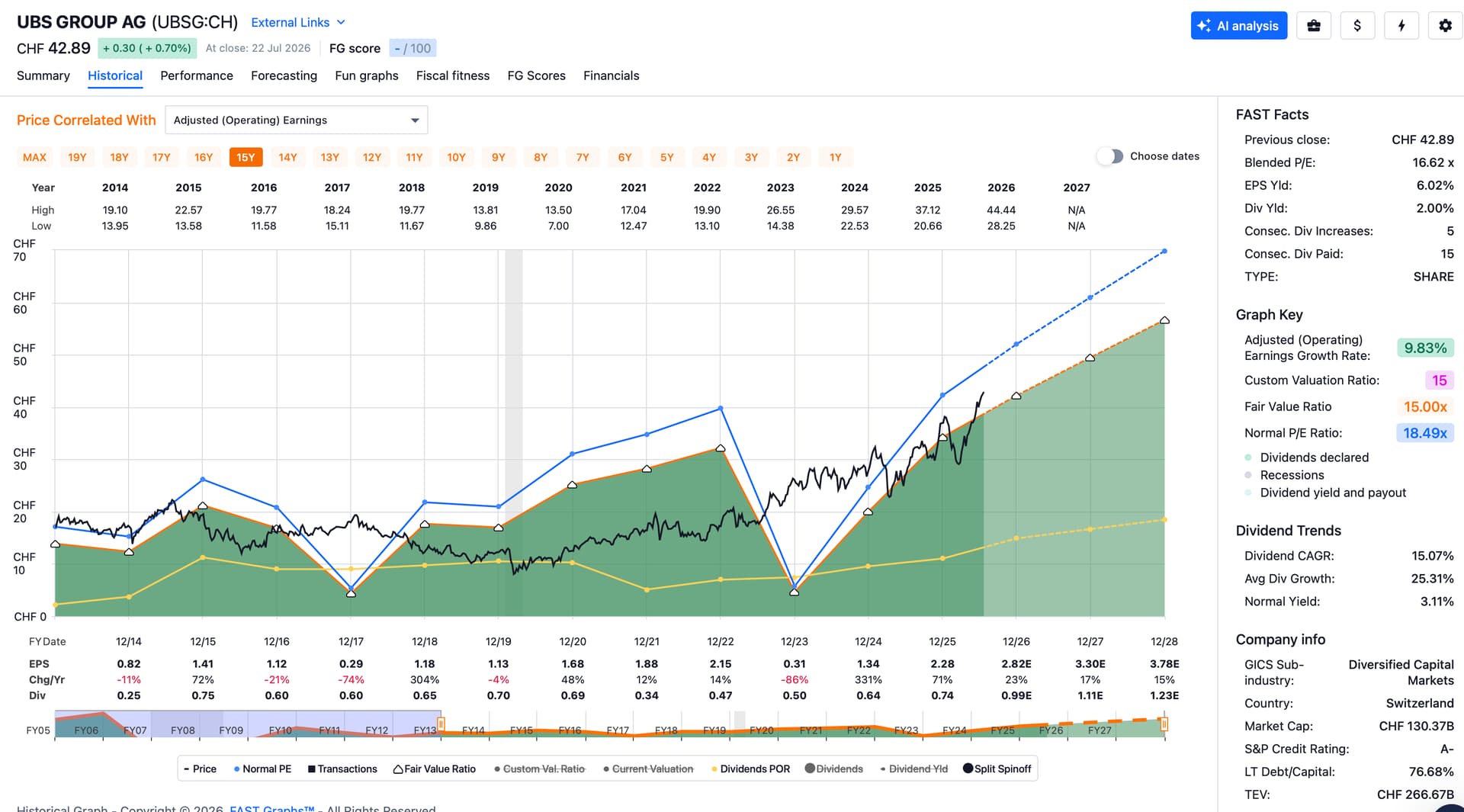Click the Blended P/E value 16.62 x
This screenshot has height=812, width=1464.
[x=1433, y=162]
